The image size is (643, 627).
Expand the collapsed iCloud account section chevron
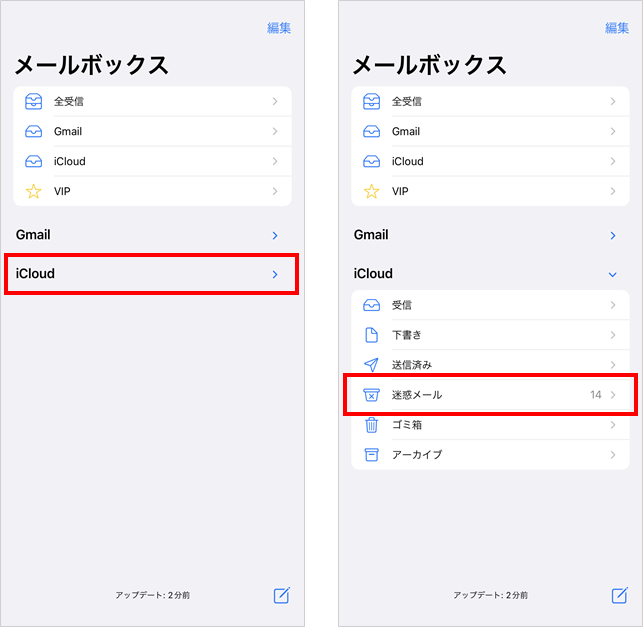click(x=275, y=274)
